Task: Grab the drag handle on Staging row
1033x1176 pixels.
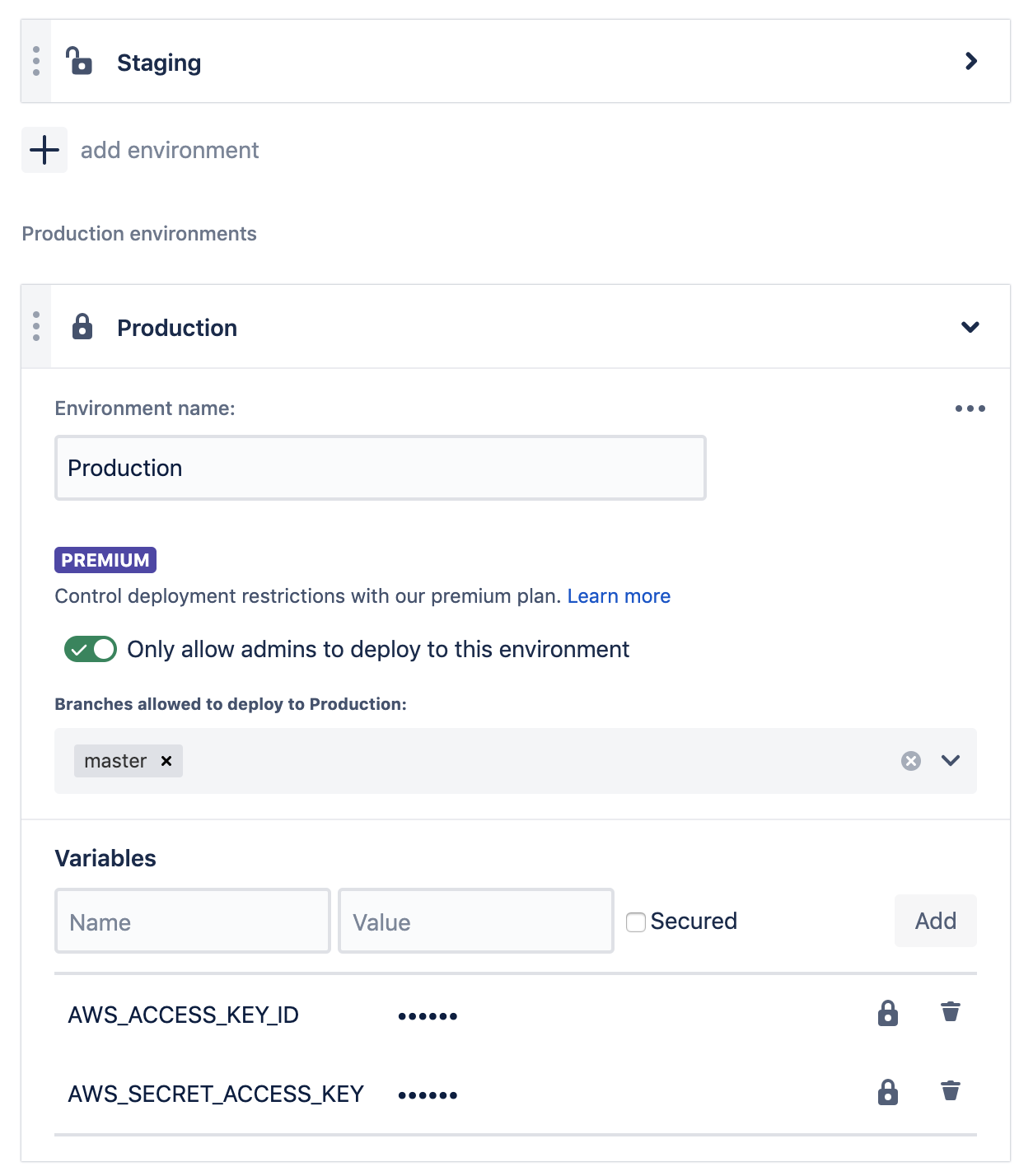Action: point(36,62)
